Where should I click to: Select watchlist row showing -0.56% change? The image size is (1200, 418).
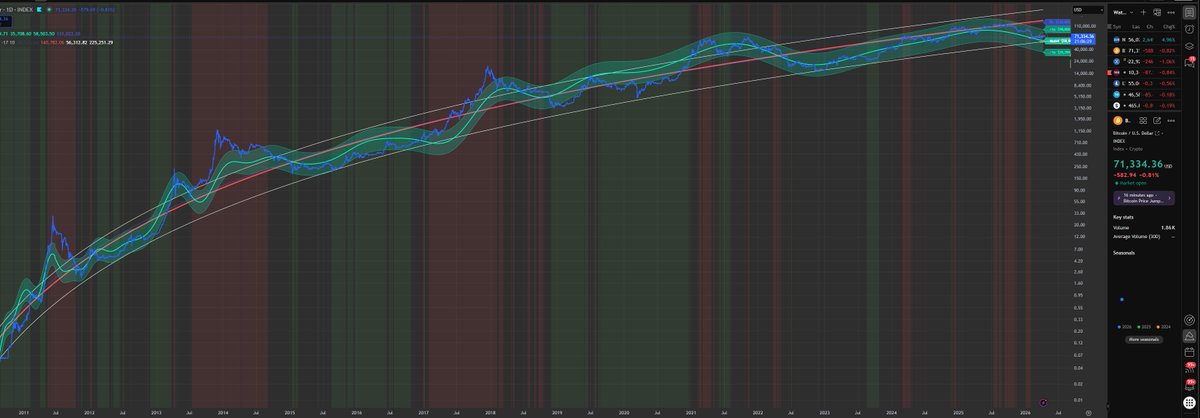tap(1143, 83)
